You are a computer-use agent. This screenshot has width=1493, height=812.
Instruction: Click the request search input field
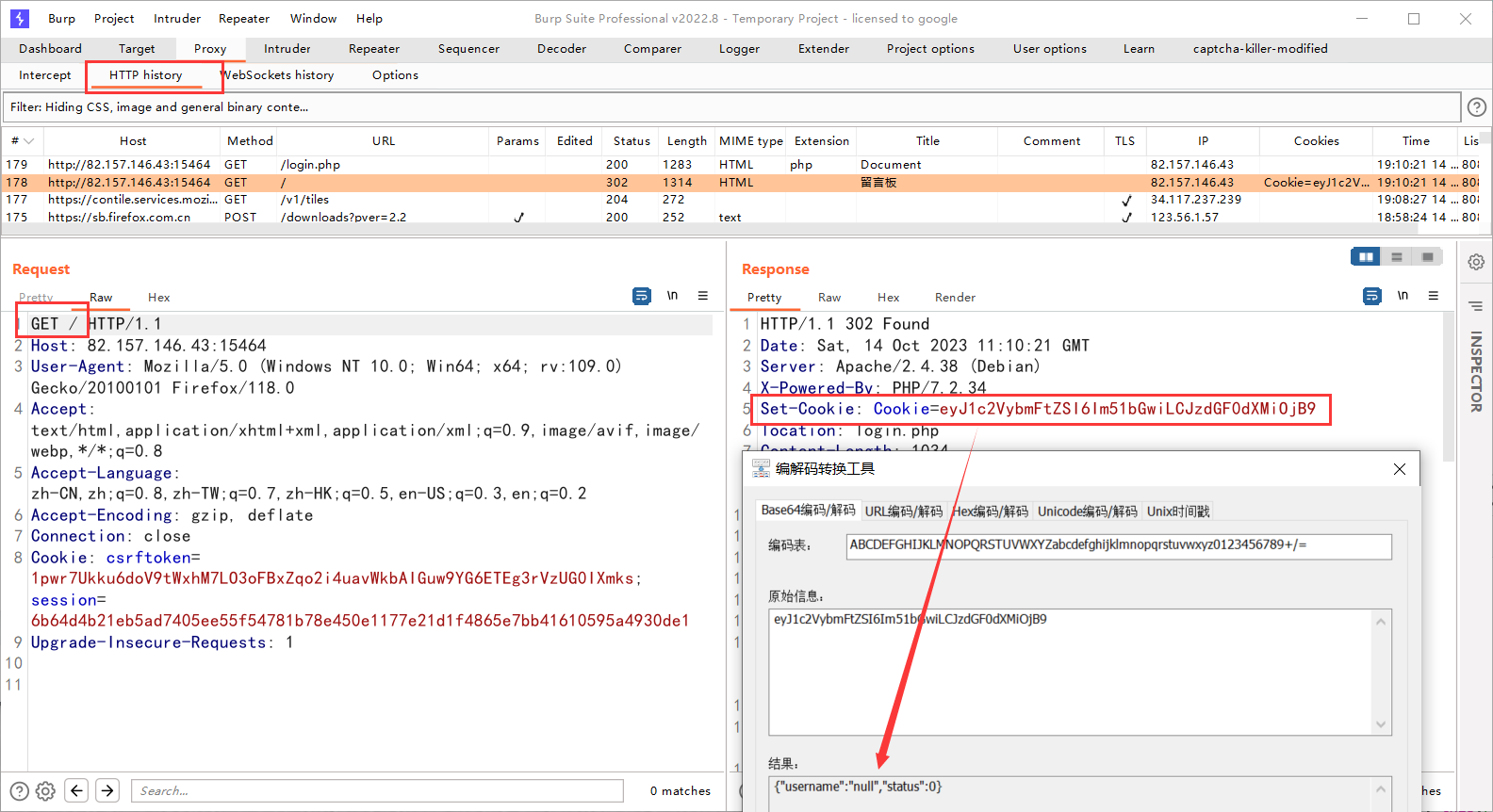pyautogui.click(x=377, y=790)
